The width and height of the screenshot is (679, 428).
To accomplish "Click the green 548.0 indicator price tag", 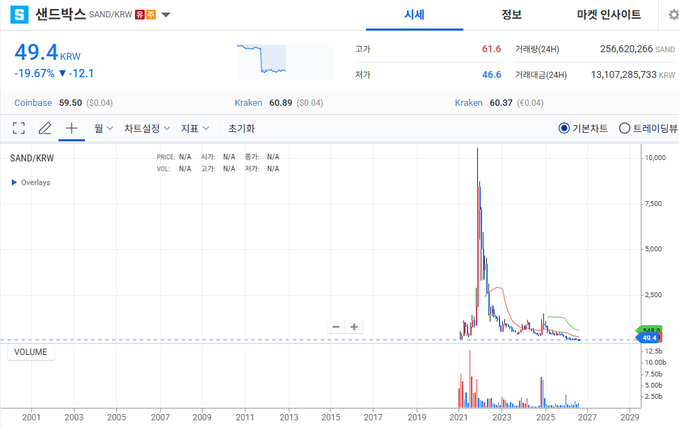I will pos(650,330).
